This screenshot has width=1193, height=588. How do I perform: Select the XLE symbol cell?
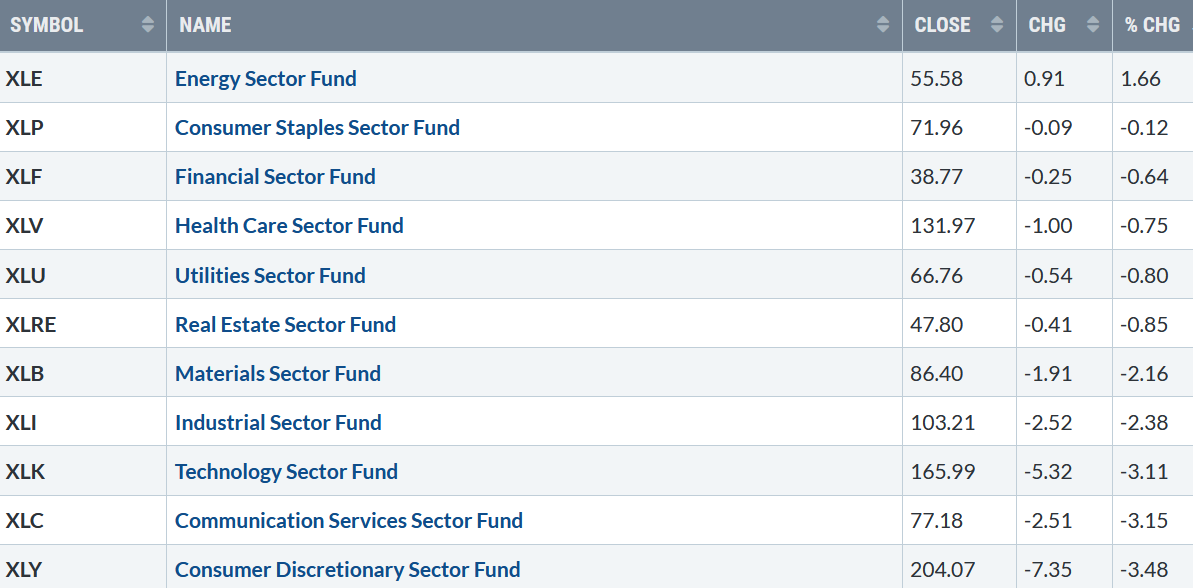click(83, 78)
